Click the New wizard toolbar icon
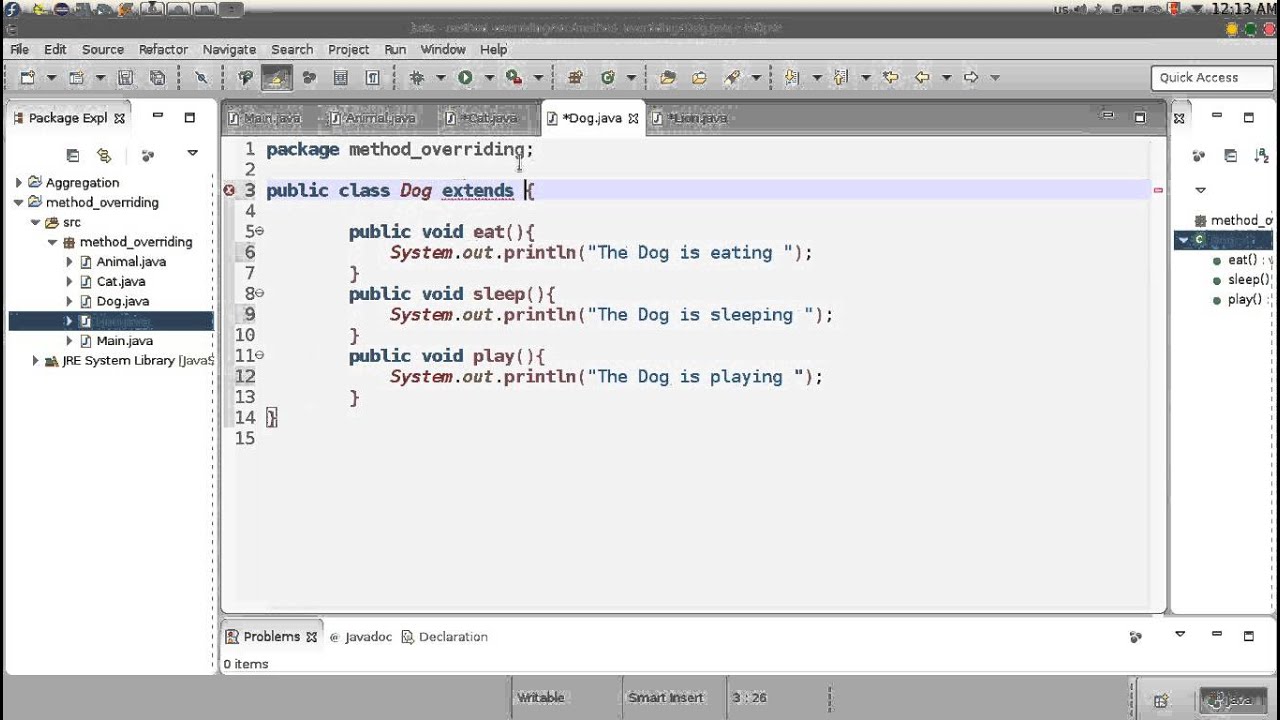Viewport: 1280px width, 720px height. (28, 77)
